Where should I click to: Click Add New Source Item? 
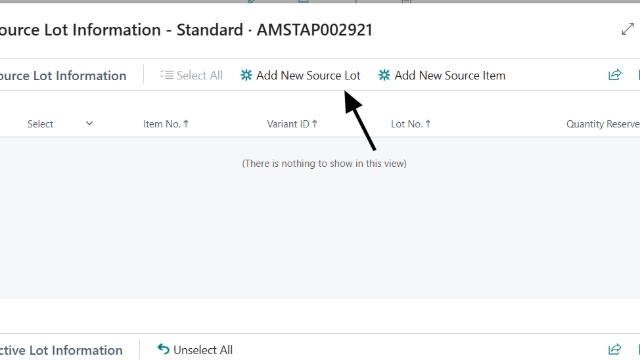(x=442, y=76)
